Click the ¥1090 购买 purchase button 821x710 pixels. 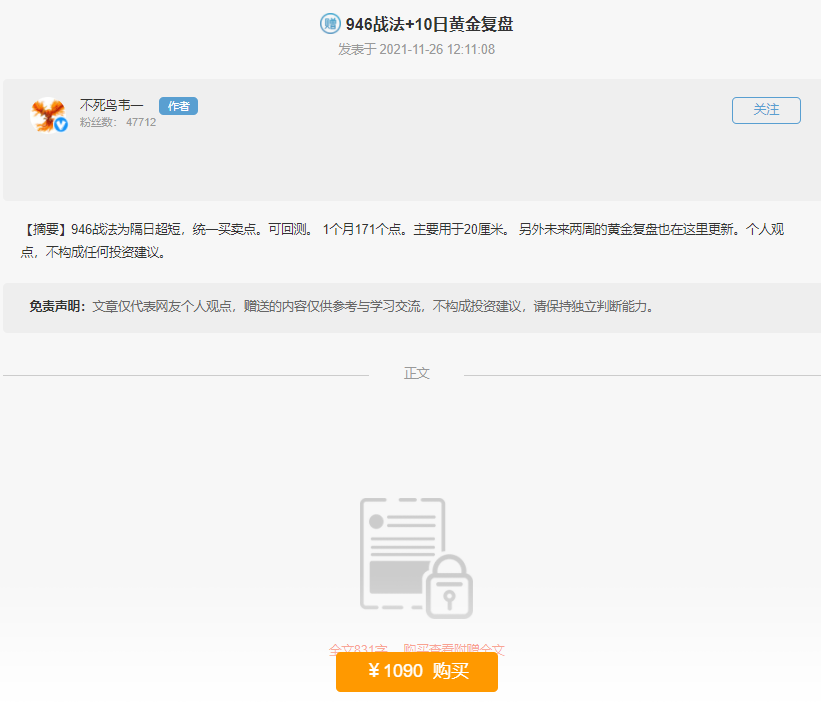point(416,672)
